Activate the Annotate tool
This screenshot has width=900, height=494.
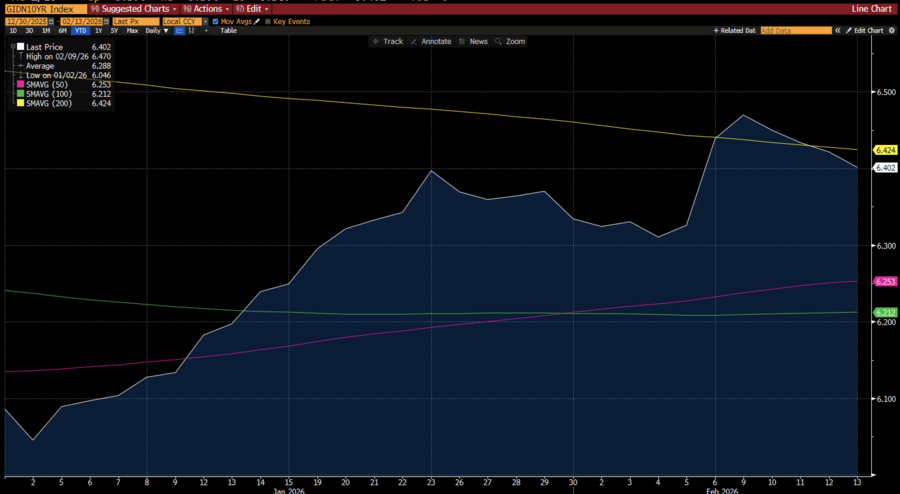(x=431, y=41)
